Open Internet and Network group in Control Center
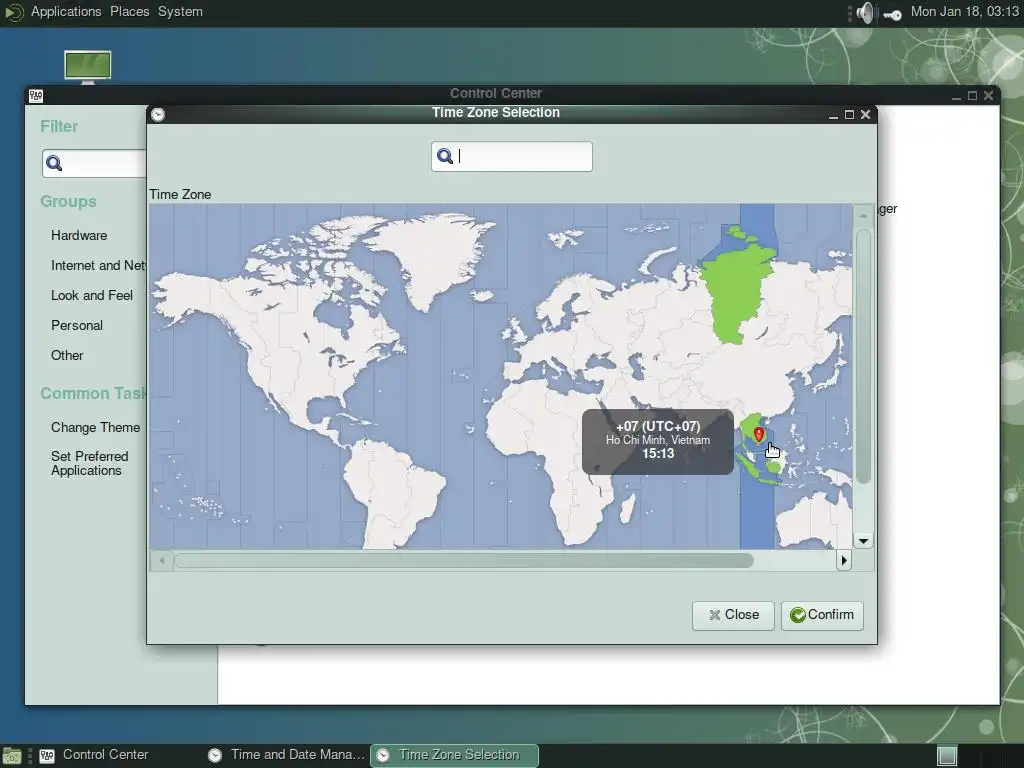This screenshot has height=768, width=1024. tap(98, 265)
